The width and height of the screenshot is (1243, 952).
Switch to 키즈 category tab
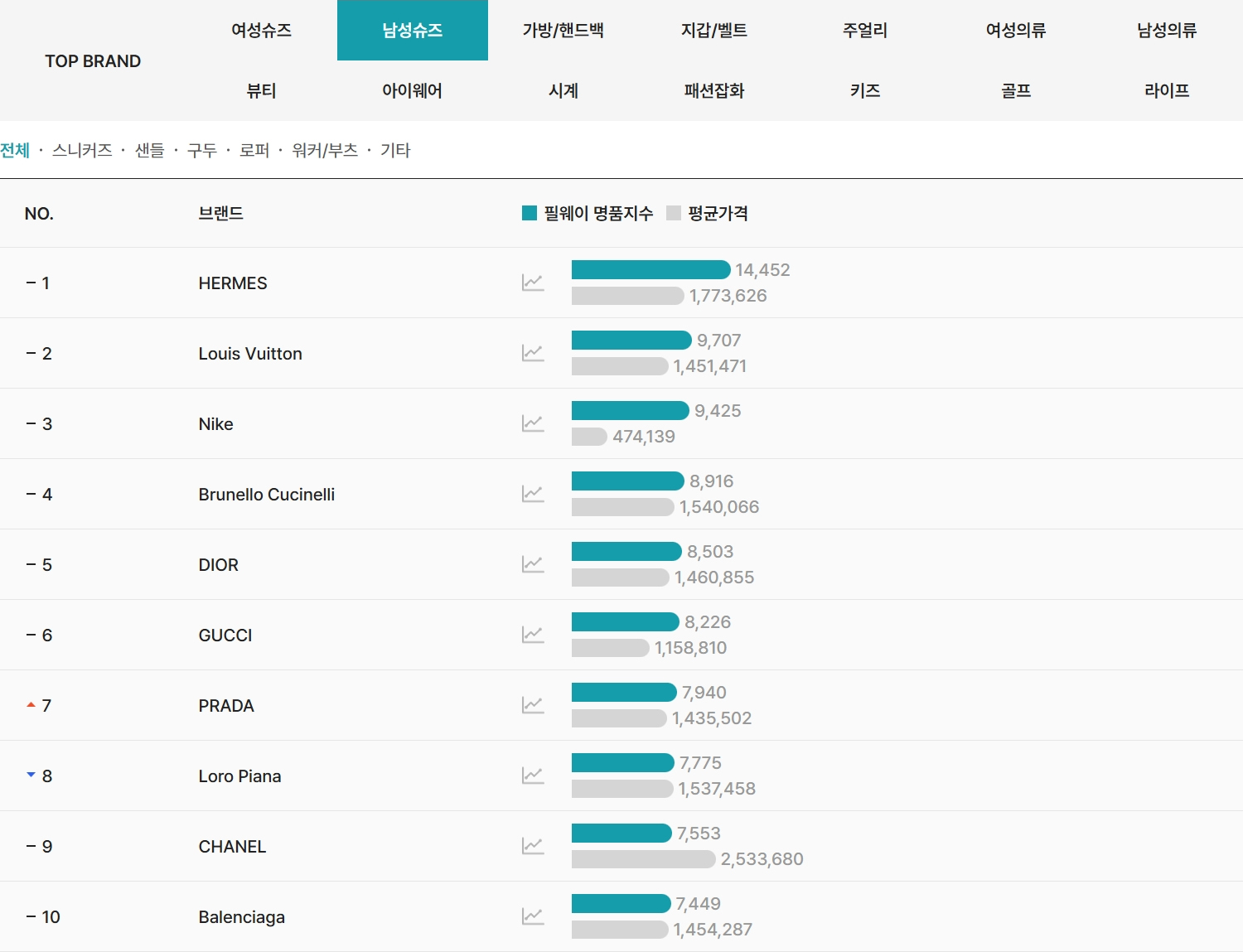[865, 90]
